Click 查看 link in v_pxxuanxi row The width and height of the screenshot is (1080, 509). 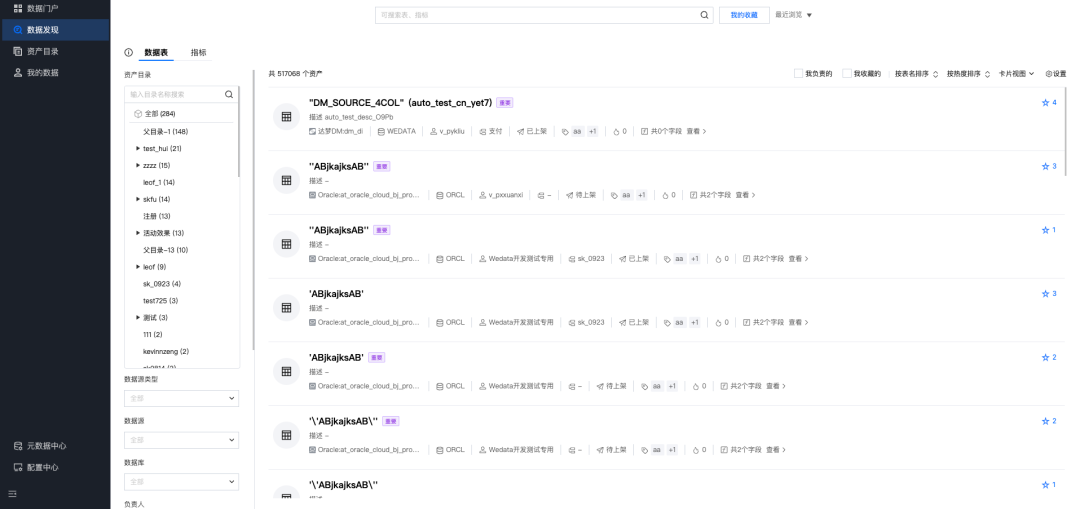[x=743, y=195]
